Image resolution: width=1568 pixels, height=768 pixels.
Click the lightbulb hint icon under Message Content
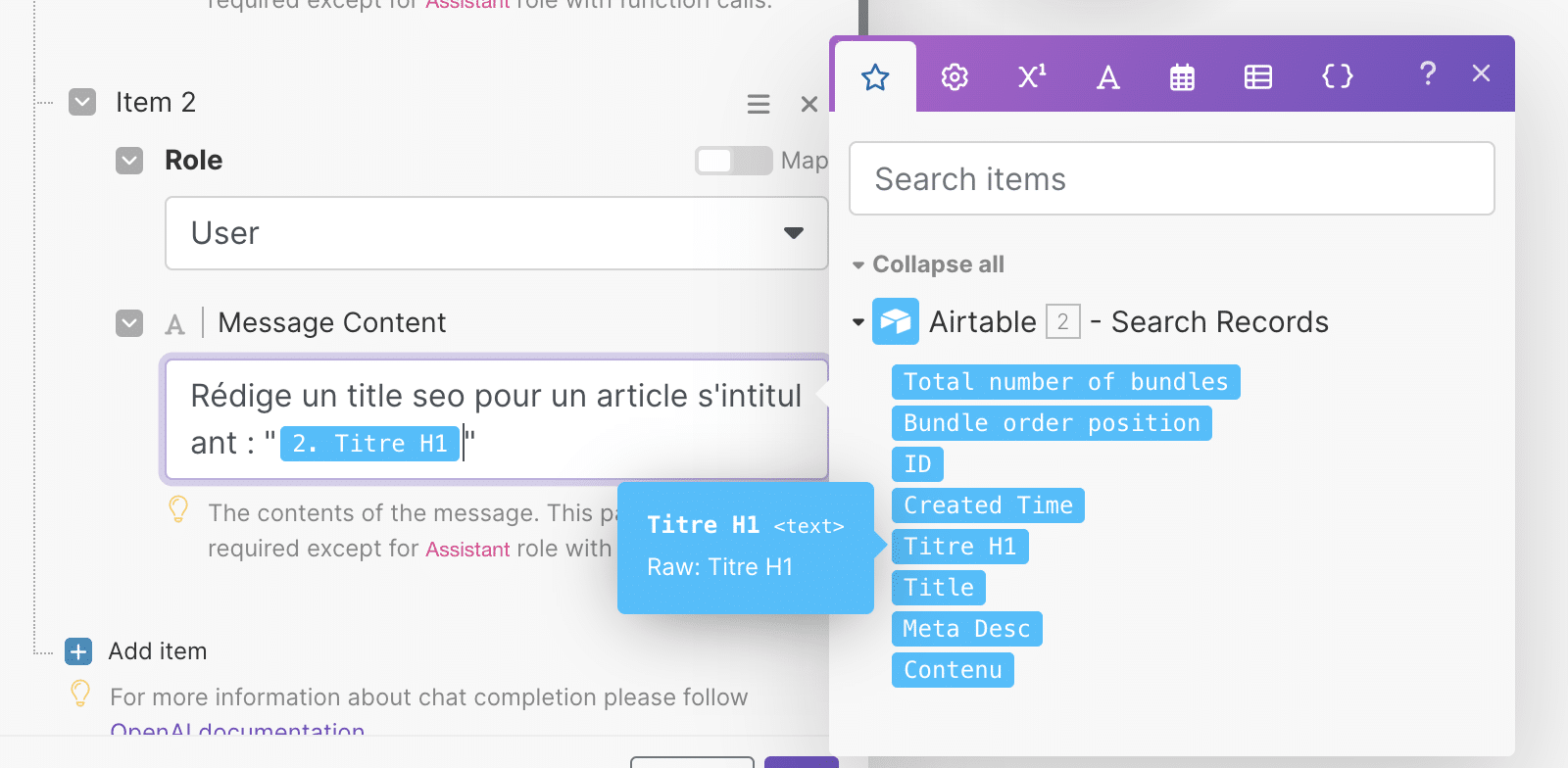178,509
